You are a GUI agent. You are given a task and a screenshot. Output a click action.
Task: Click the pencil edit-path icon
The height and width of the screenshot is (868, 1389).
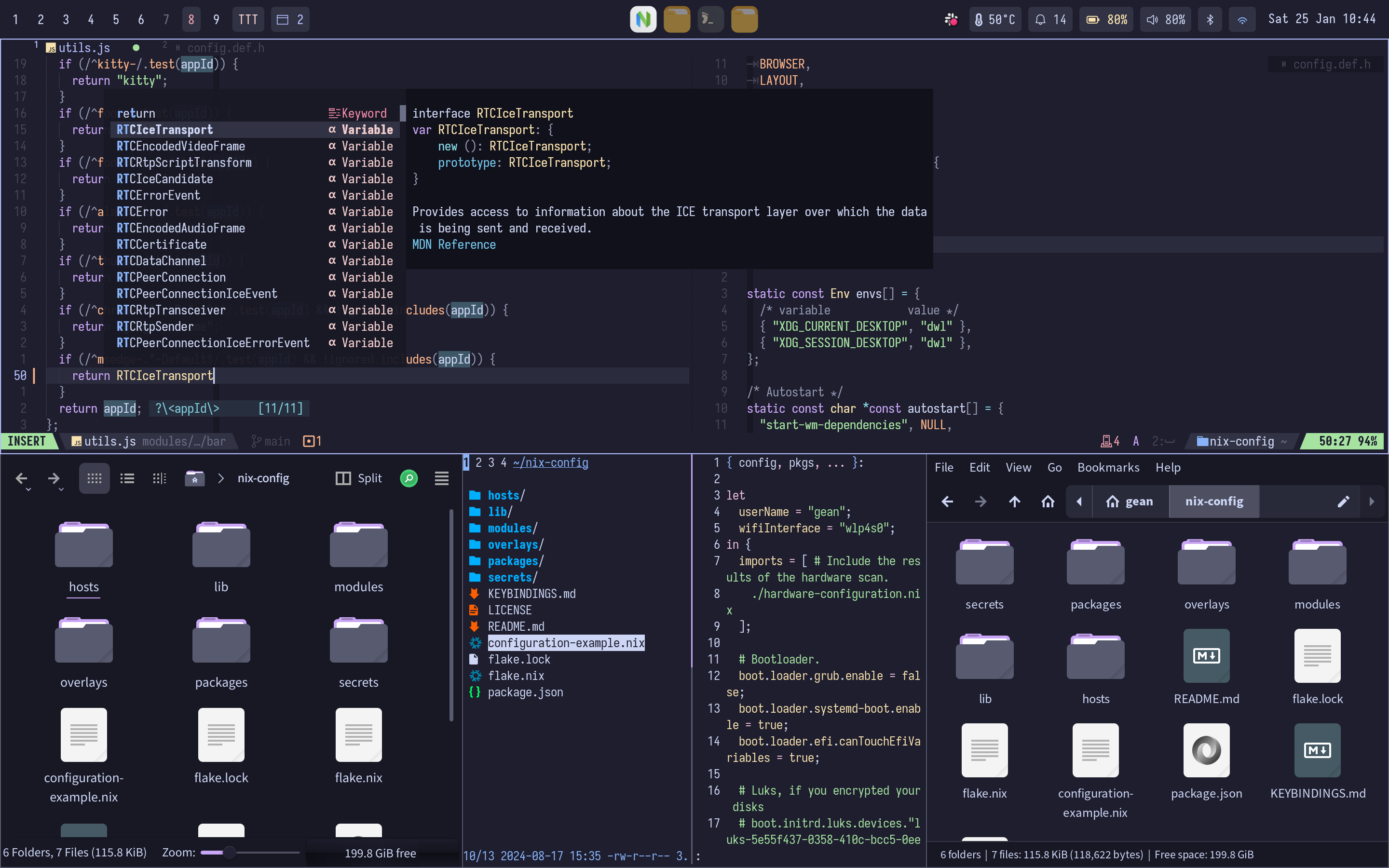tap(1343, 502)
